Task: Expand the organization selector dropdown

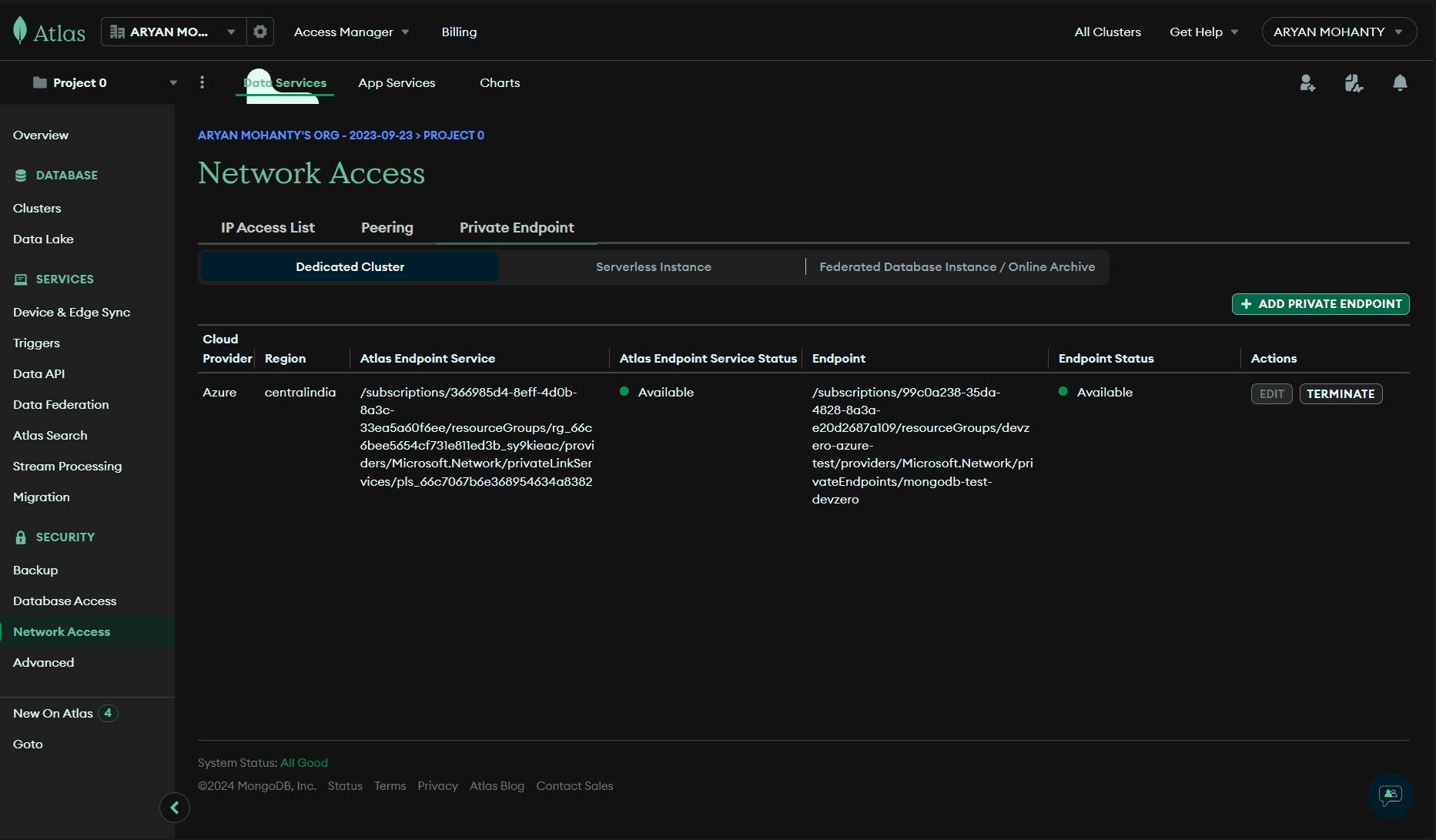Action: pos(174,32)
